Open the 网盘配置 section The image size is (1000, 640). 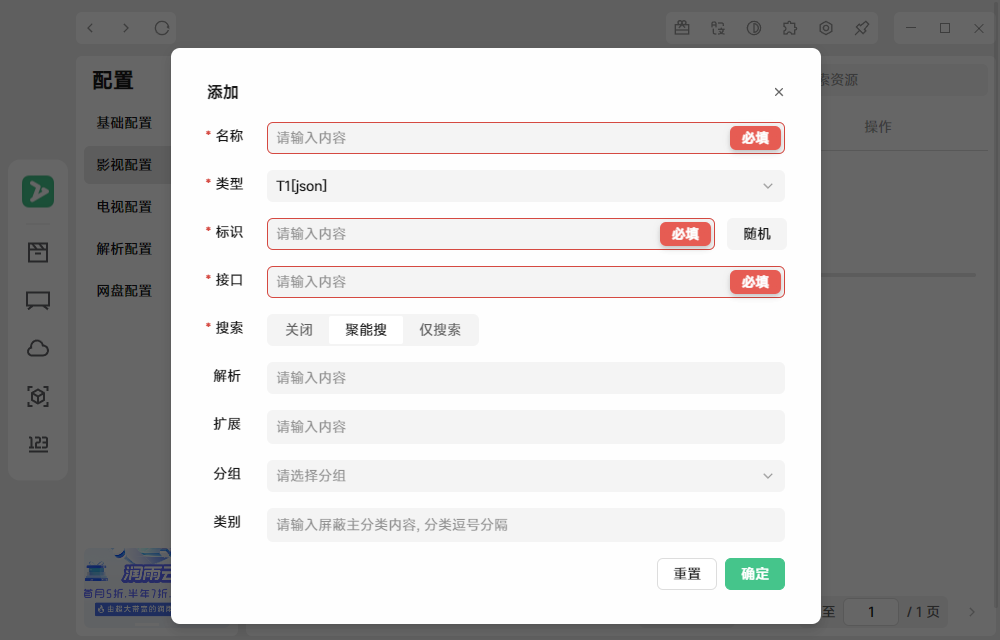coord(124,290)
